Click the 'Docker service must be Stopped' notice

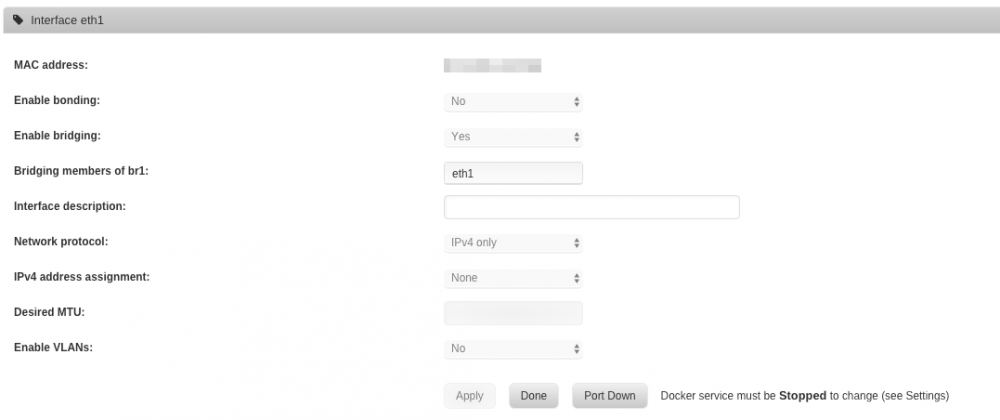tap(805, 396)
